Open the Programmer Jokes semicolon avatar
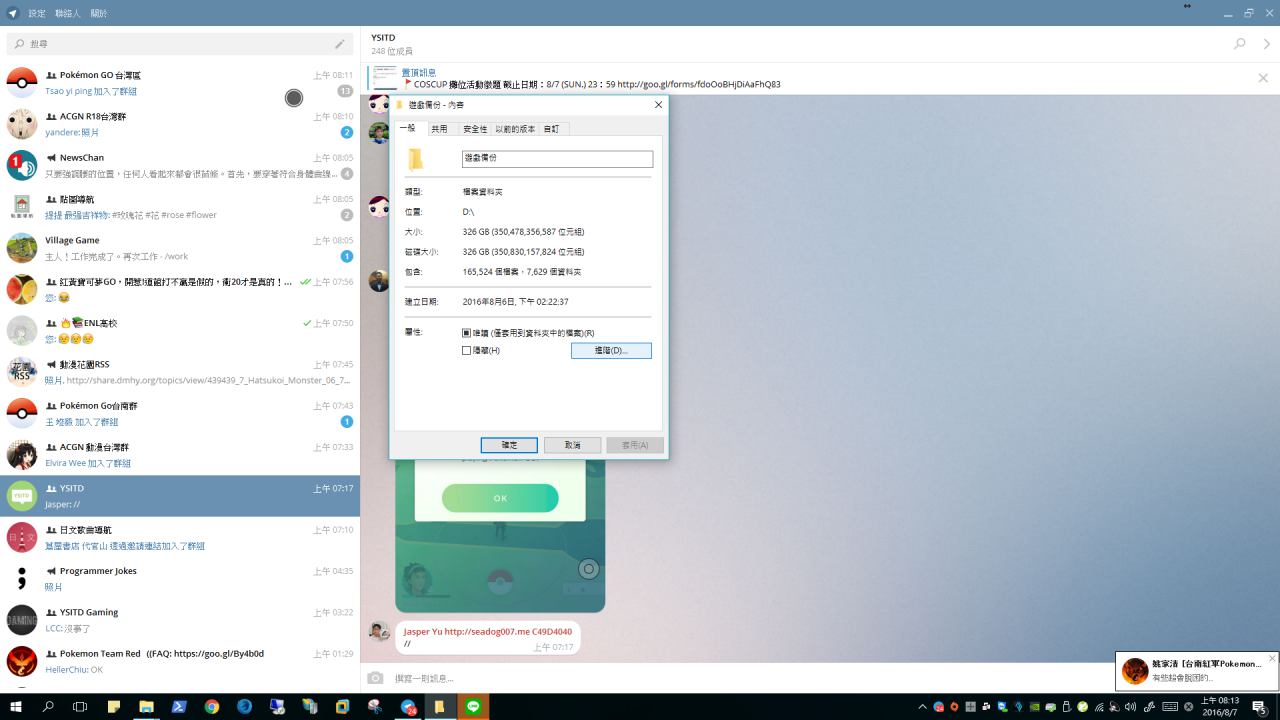This screenshot has width=1280, height=720. pyautogui.click(x=22, y=578)
